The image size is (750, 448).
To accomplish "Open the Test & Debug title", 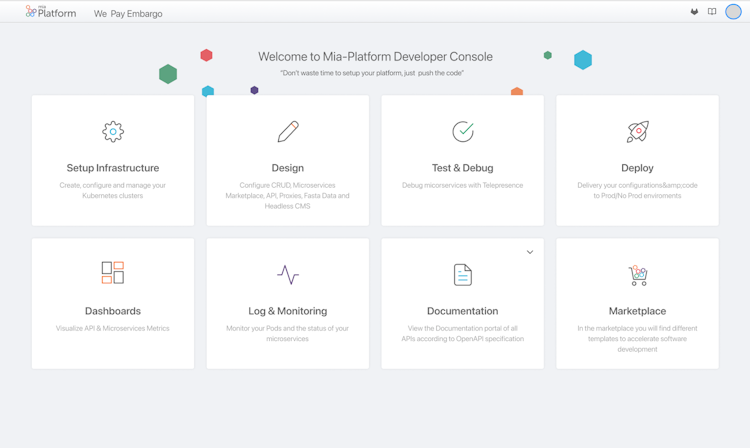I will [x=463, y=168].
